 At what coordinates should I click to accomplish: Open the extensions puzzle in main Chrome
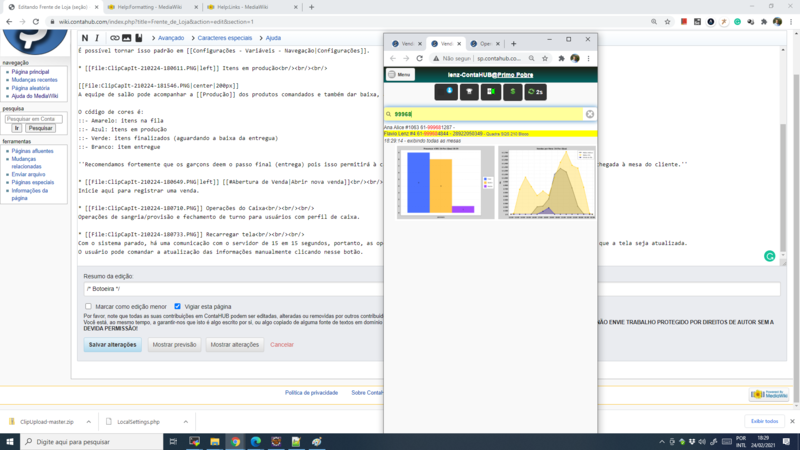[x=764, y=22]
